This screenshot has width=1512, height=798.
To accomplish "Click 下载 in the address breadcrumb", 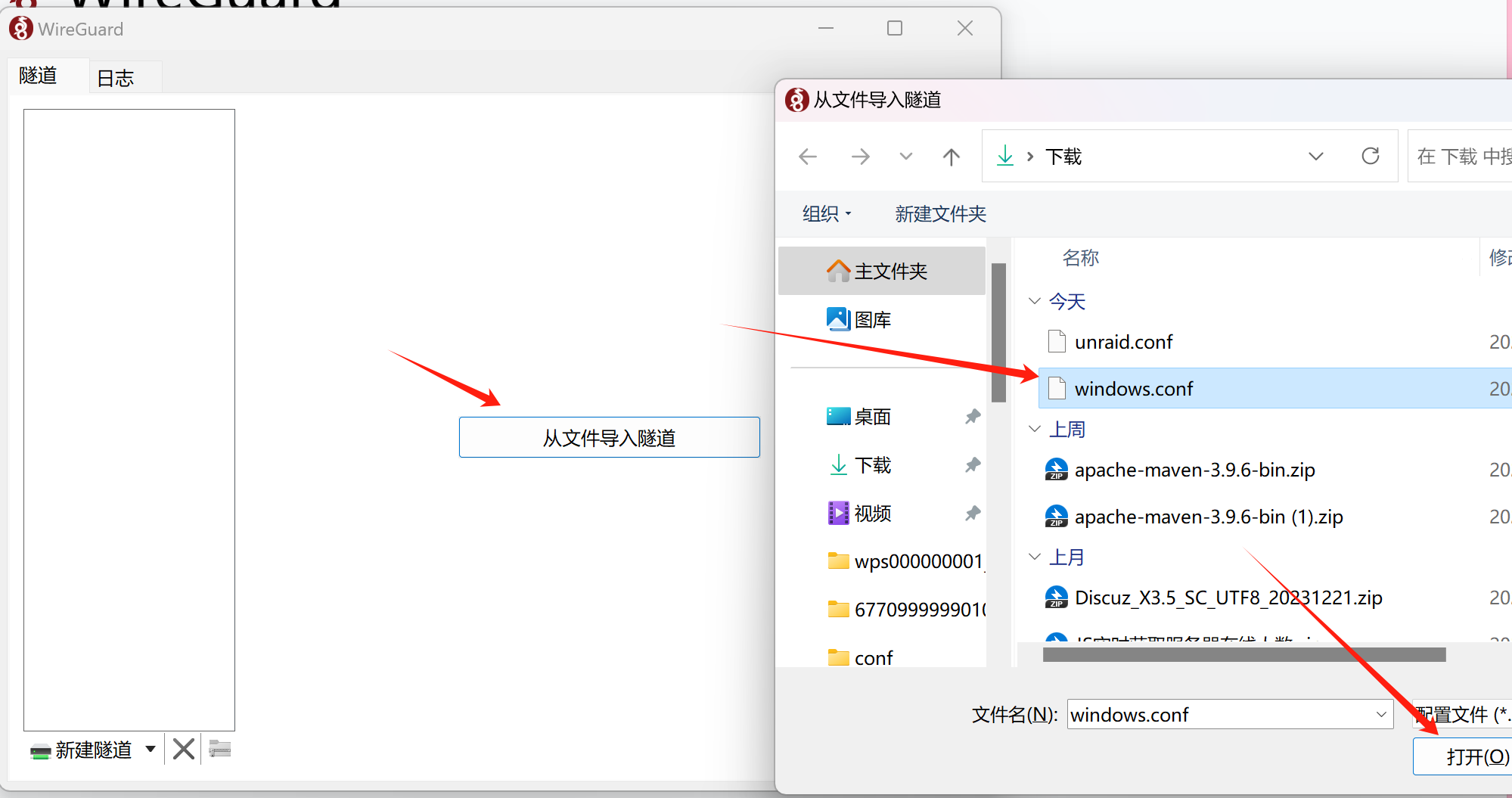I will (x=1063, y=157).
